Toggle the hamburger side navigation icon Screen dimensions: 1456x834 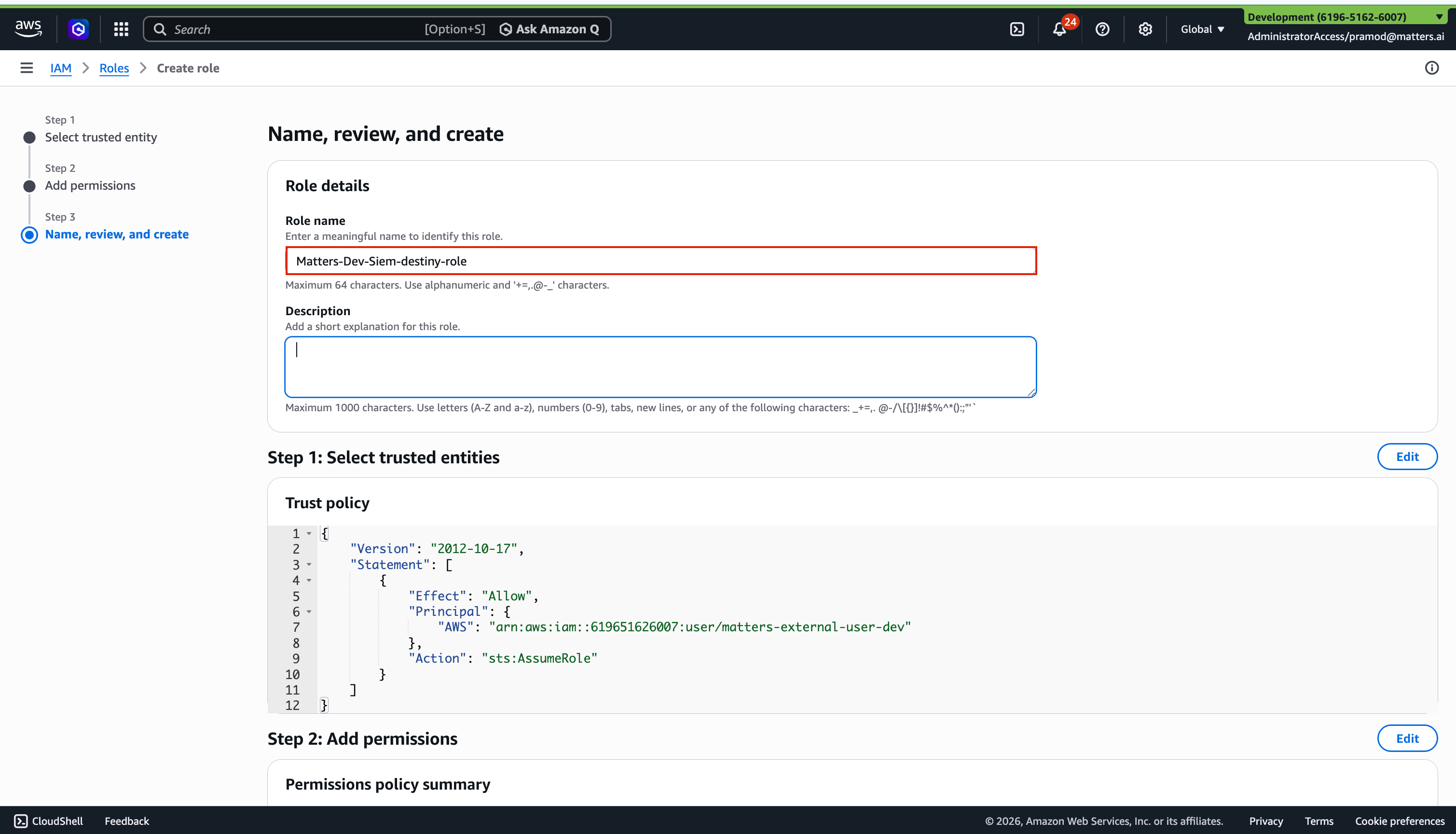pos(27,68)
